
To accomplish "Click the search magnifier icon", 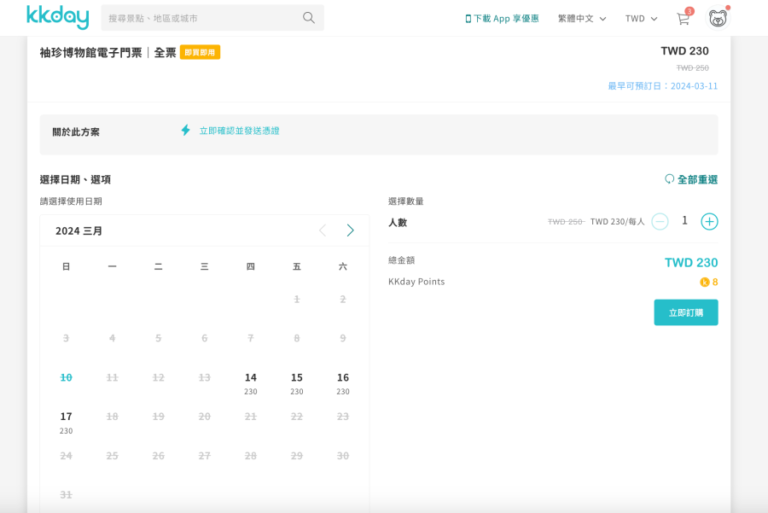I will pyautogui.click(x=308, y=18).
